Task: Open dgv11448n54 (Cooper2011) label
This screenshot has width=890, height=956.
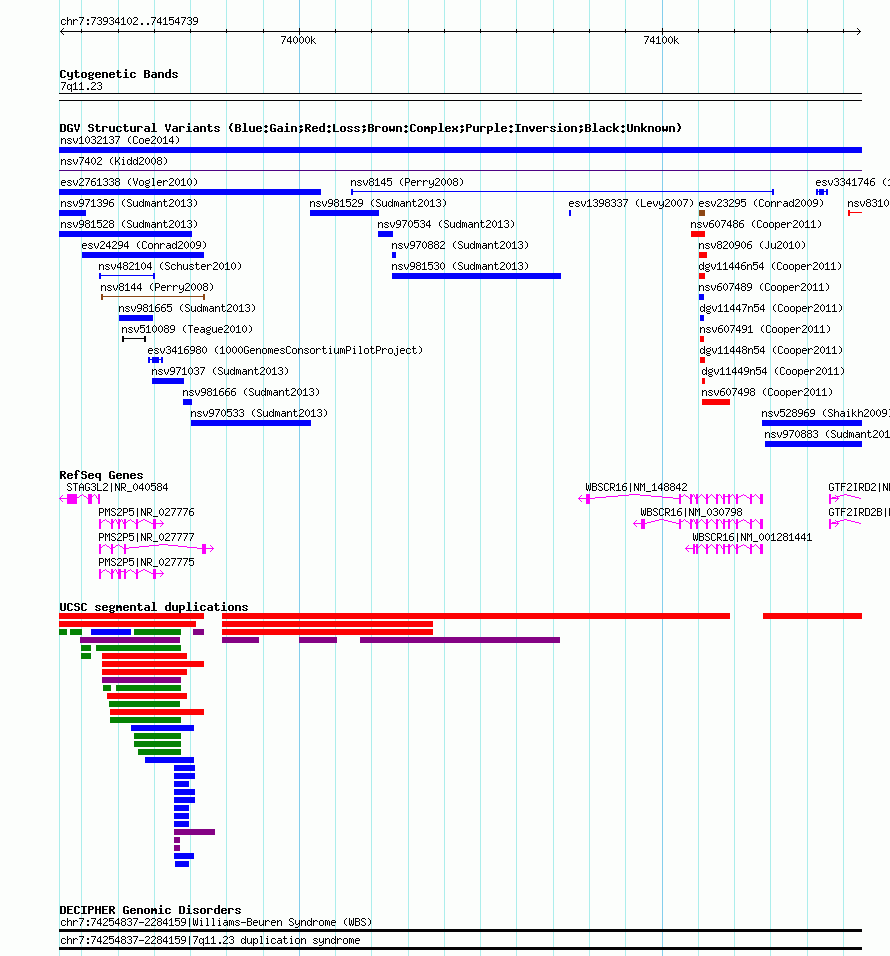Action: pos(771,351)
